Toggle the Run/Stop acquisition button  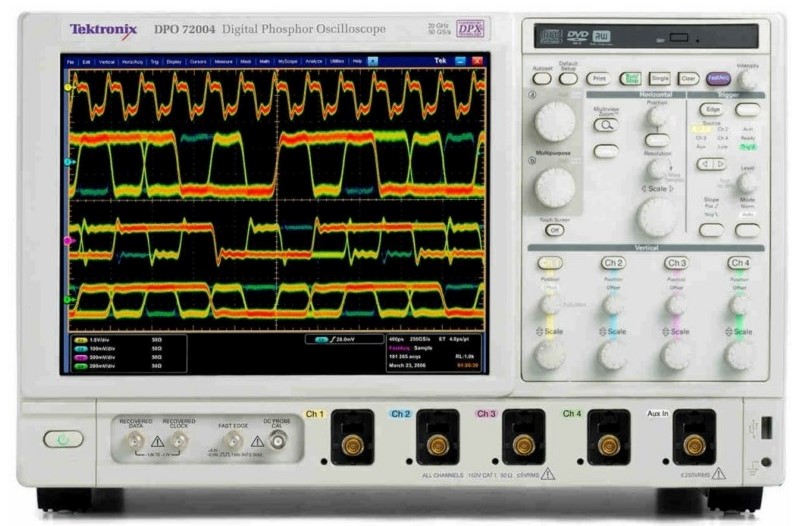click(630, 77)
